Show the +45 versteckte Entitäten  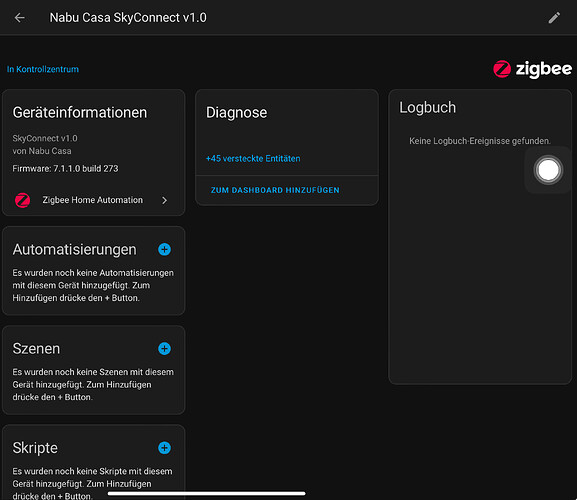253,159
